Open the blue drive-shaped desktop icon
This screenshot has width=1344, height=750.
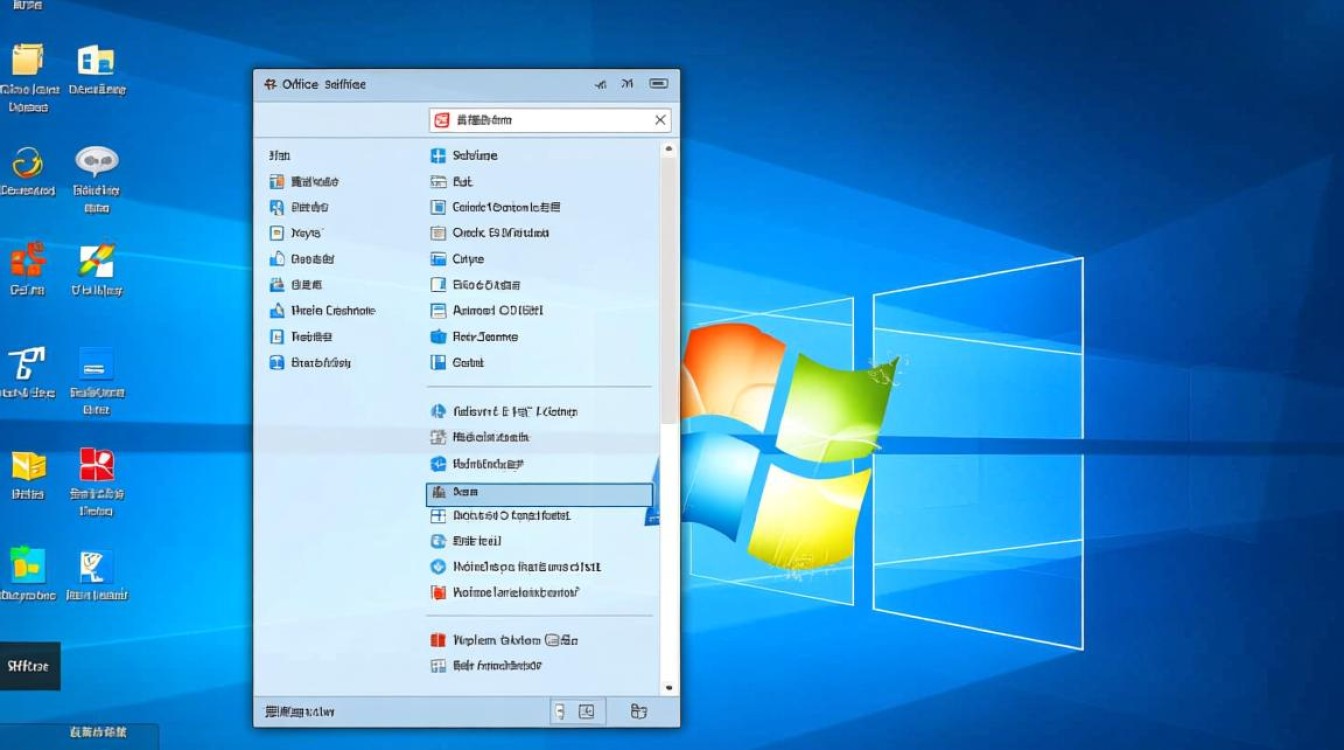point(96,363)
